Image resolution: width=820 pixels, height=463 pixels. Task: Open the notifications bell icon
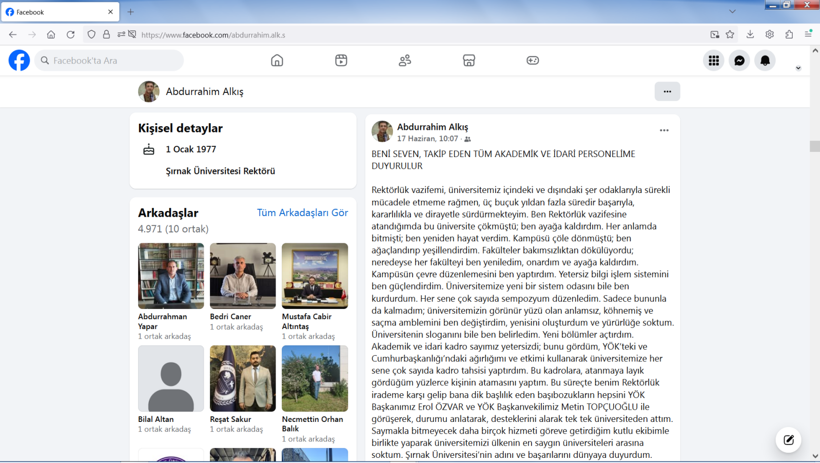[x=765, y=61]
